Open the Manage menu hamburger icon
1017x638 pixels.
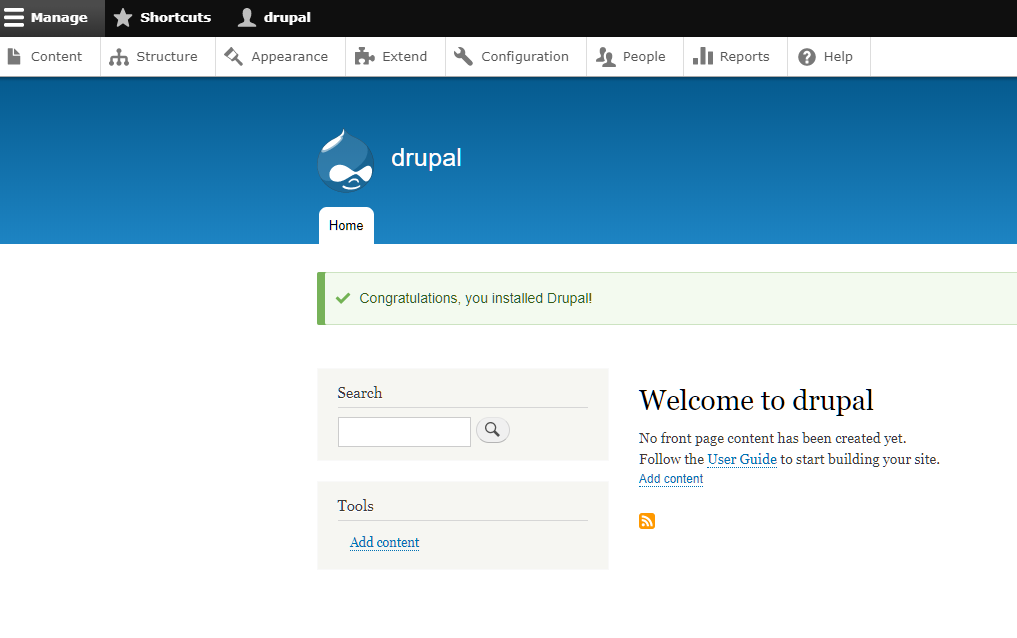[x=16, y=17]
